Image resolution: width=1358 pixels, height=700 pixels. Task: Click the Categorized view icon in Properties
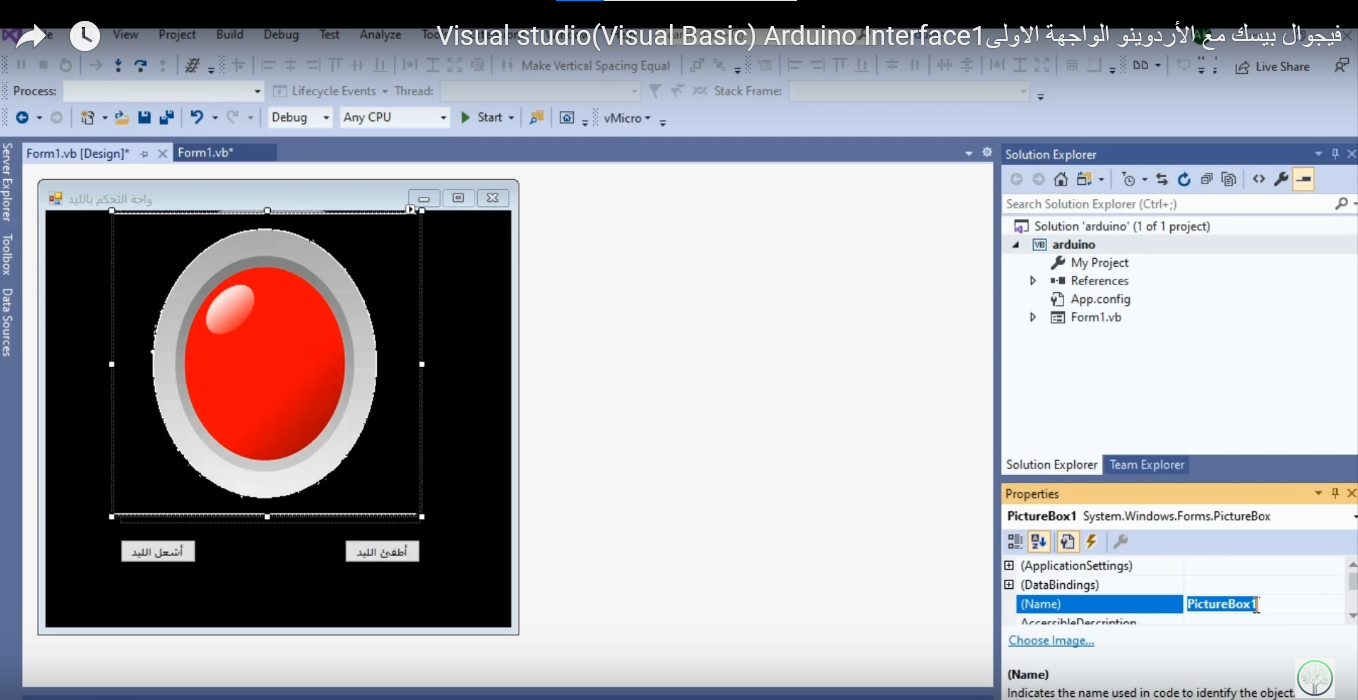(x=1015, y=541)
